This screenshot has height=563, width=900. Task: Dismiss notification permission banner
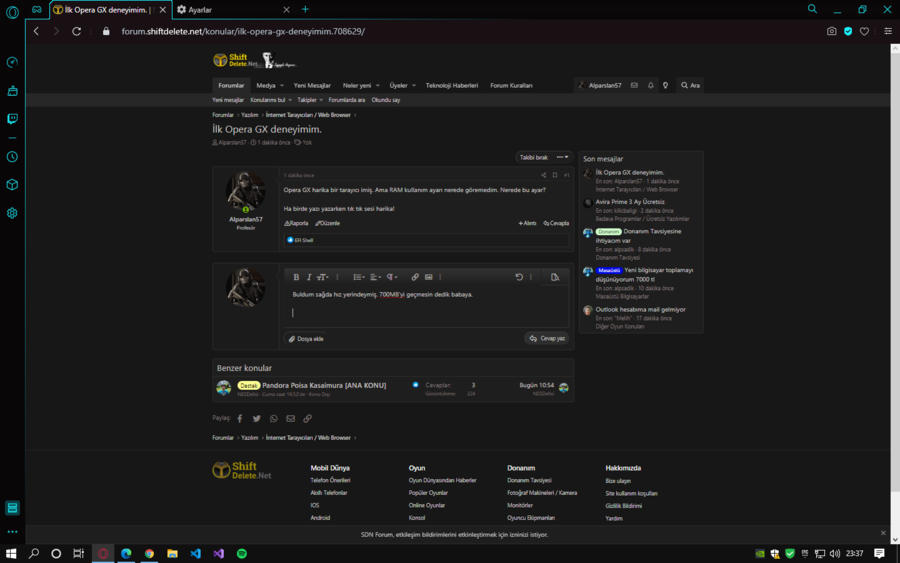[883, 533]
